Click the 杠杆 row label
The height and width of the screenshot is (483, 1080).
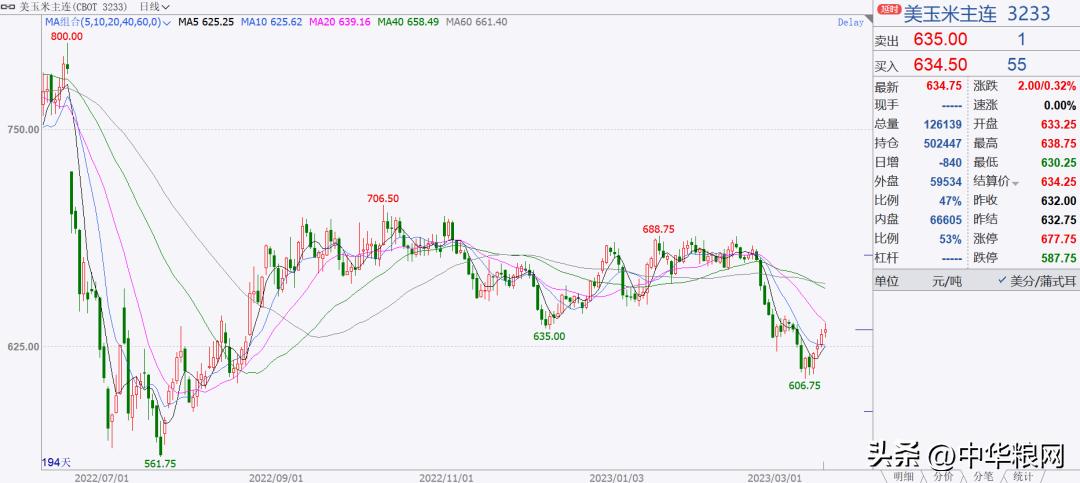tap(886, 259)
